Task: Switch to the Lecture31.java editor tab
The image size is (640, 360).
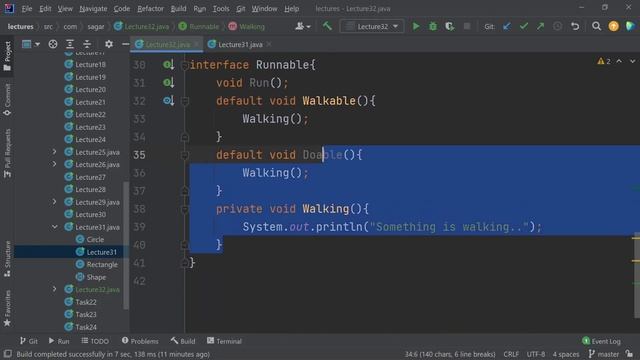Action: coord(240,44)
